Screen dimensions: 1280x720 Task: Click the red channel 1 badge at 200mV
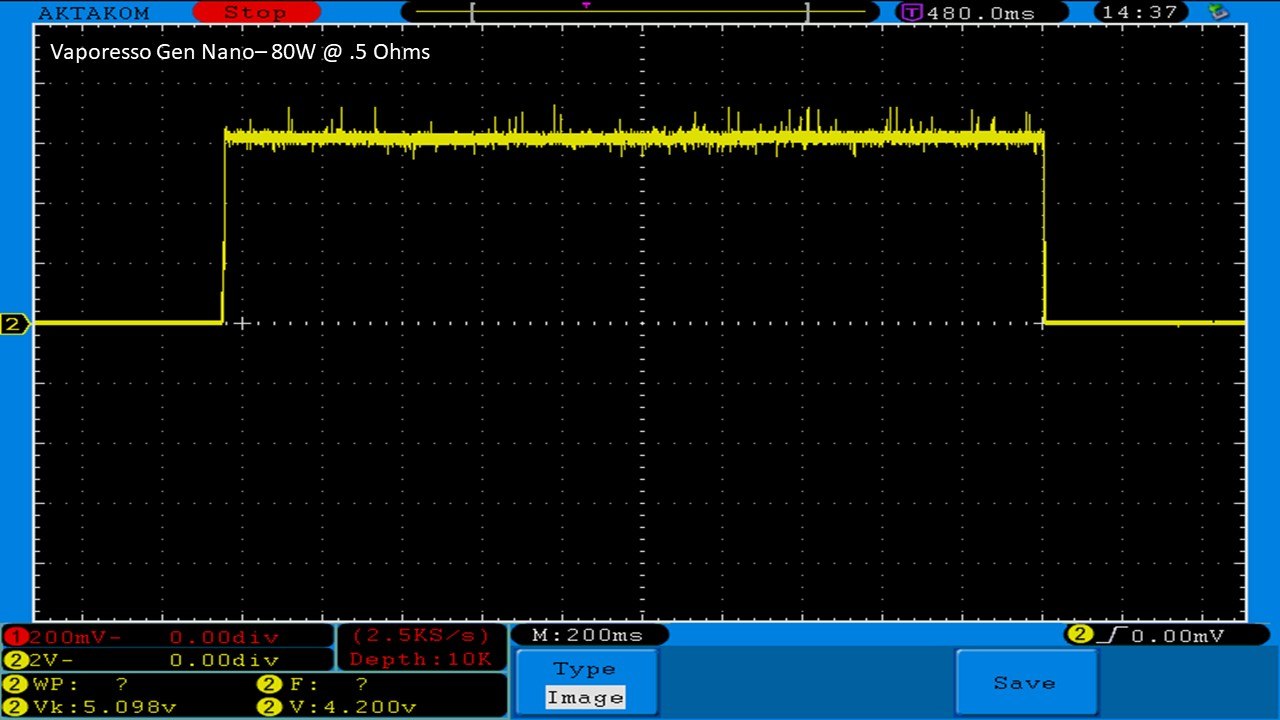click(x=16, y=637)
